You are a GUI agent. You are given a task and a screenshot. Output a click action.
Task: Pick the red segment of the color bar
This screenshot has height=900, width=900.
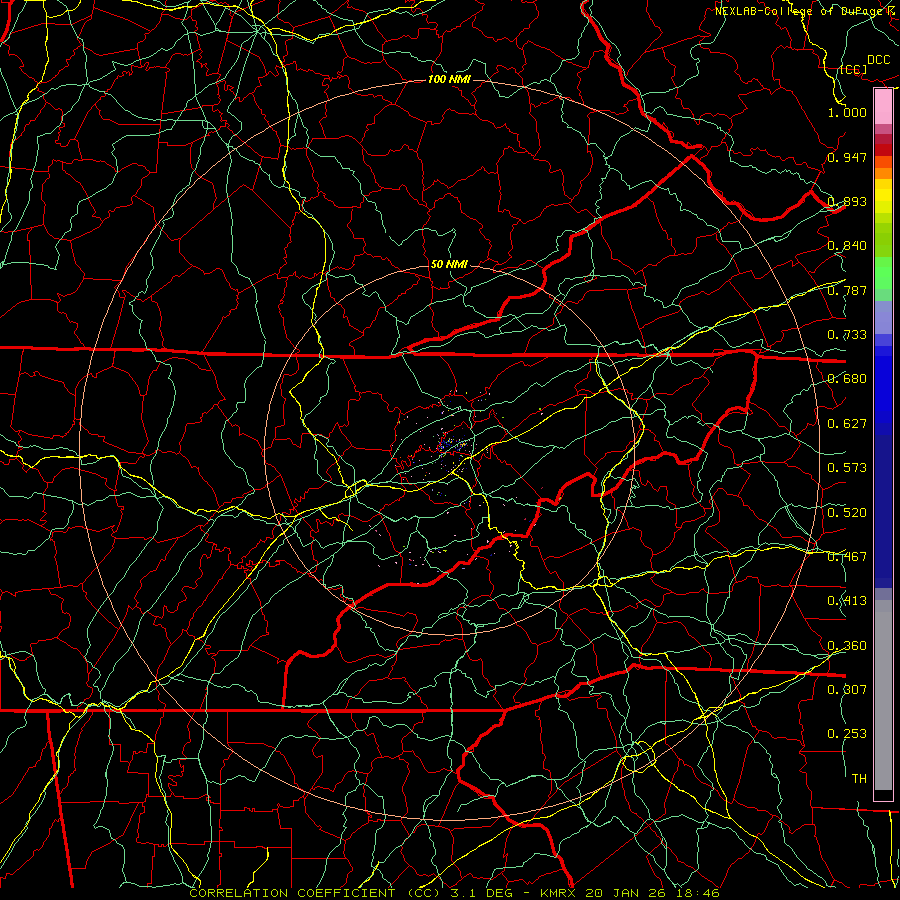[x=883, y=149]
